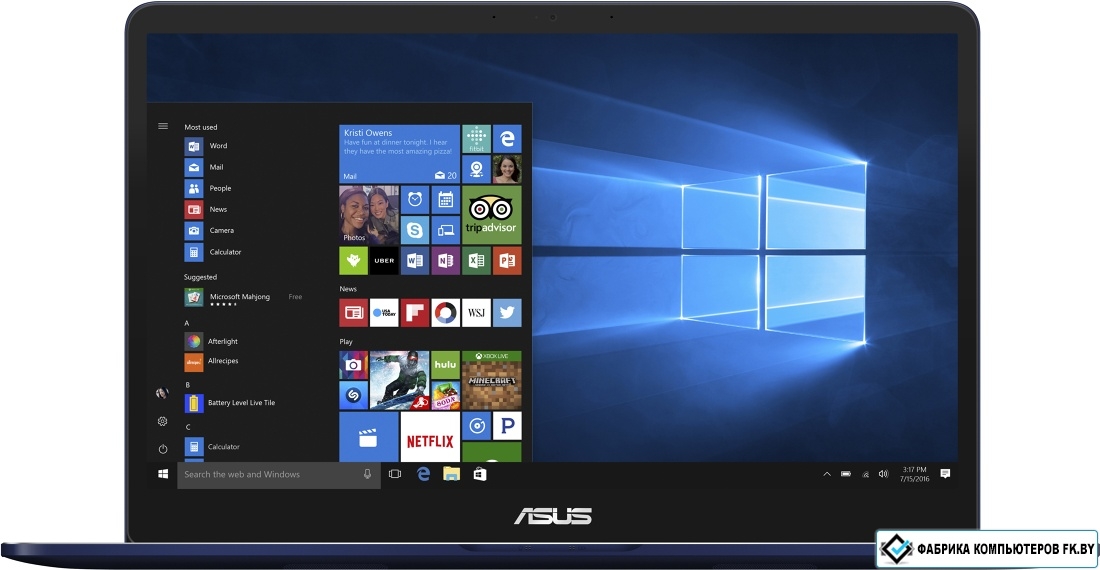The image size is (1100, 570).
Task: Open the Pandora tile
Action: [x=507, y=426]
